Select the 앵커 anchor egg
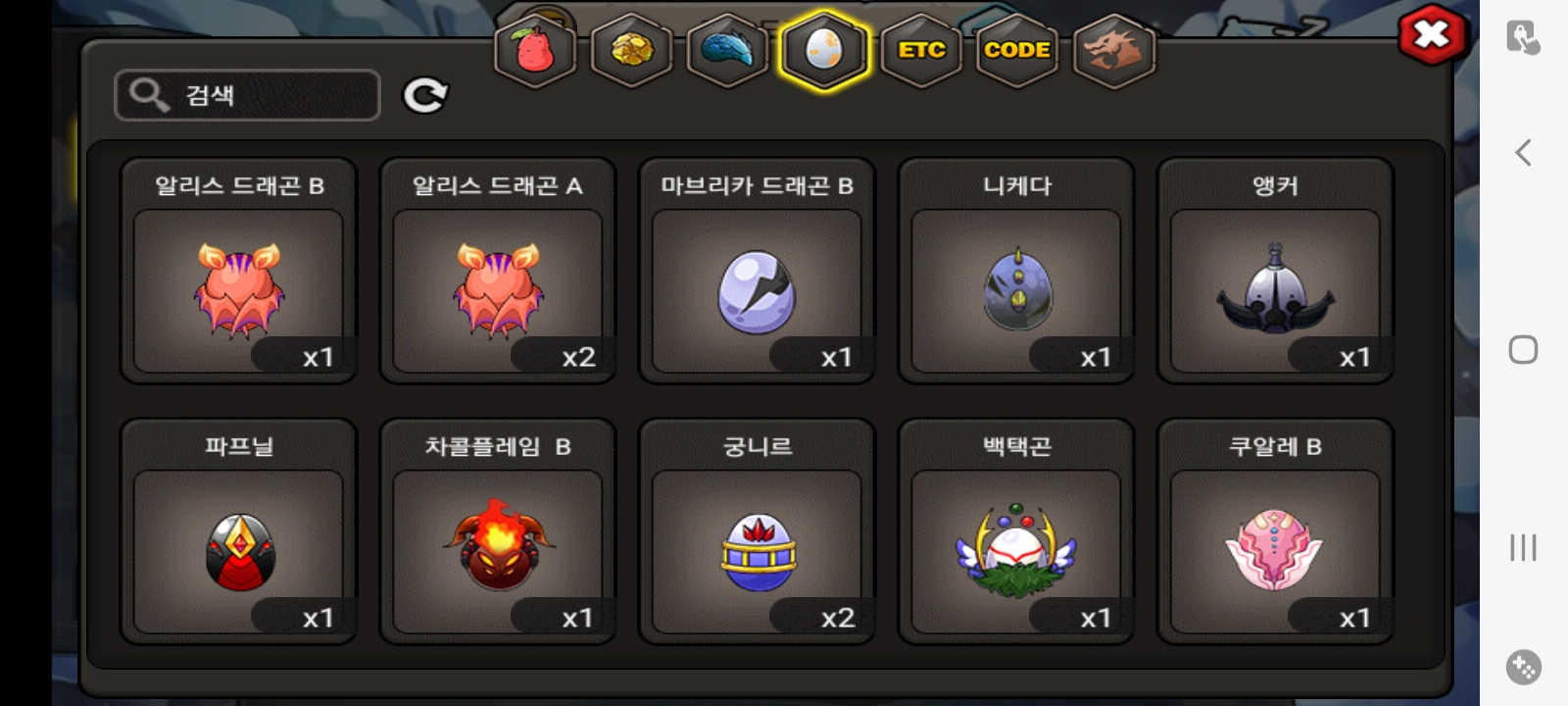The height and width of the screenshot is (706, 1568). click(1275, 271)
